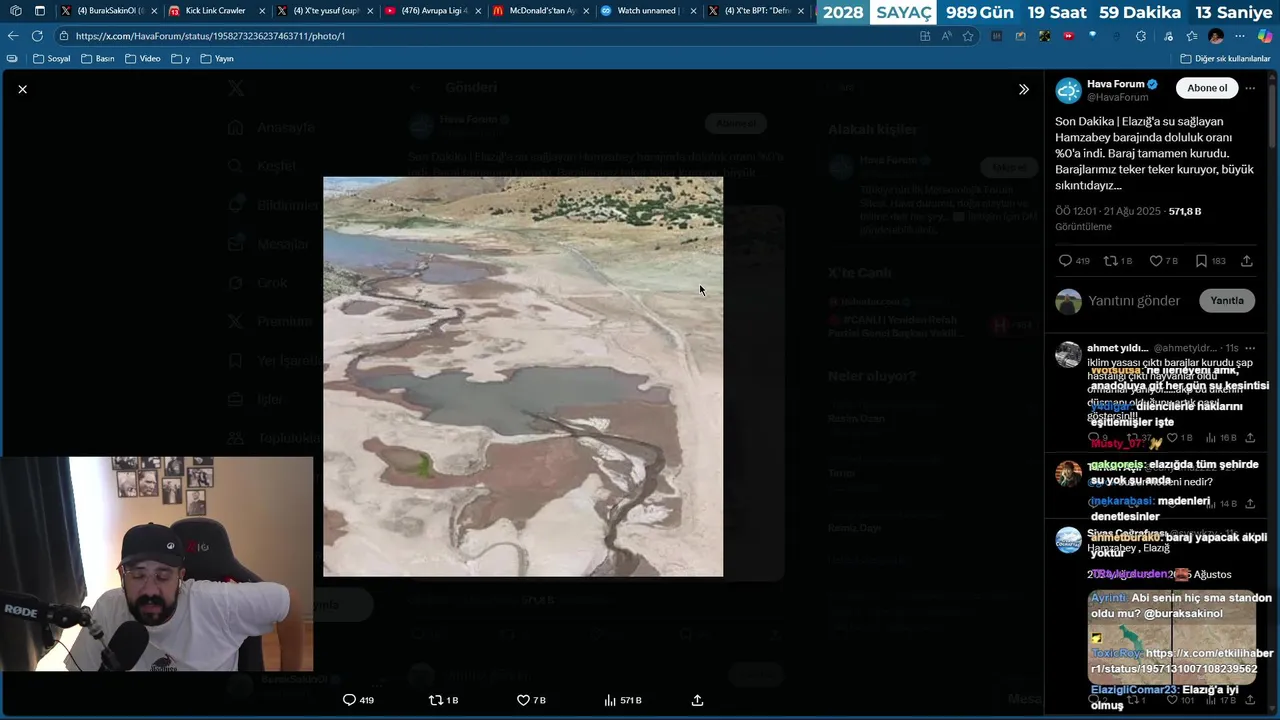
Task: Open the three-dot menu on ahmet yıldı reply
Action: pos(1250,348)
